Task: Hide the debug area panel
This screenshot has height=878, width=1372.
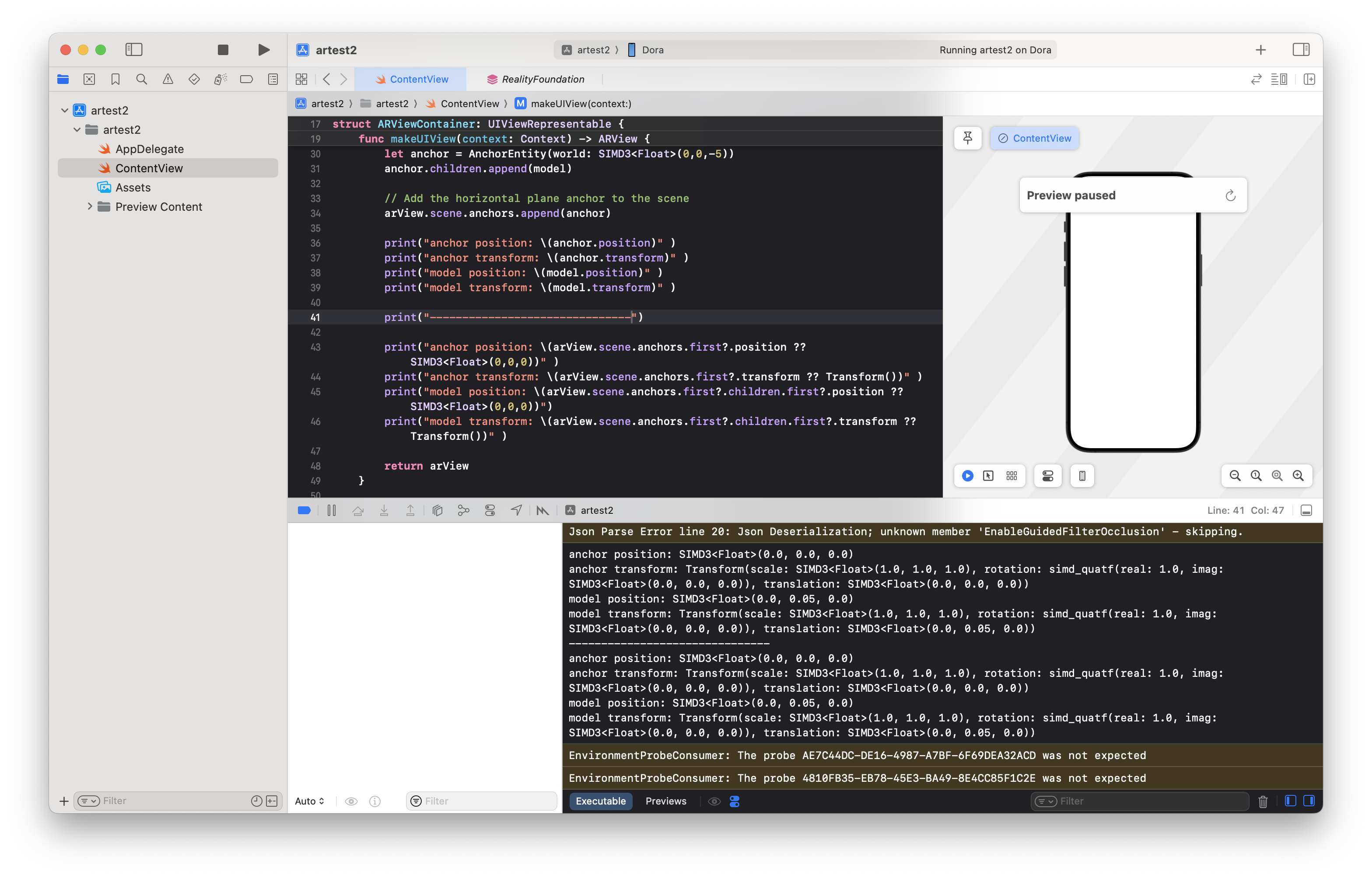Action: pos(1306,510)
